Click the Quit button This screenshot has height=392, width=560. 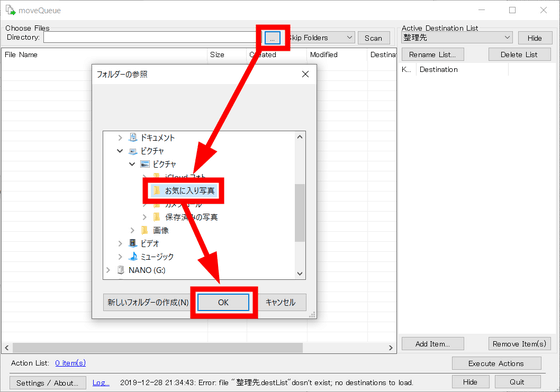[517, 382]
